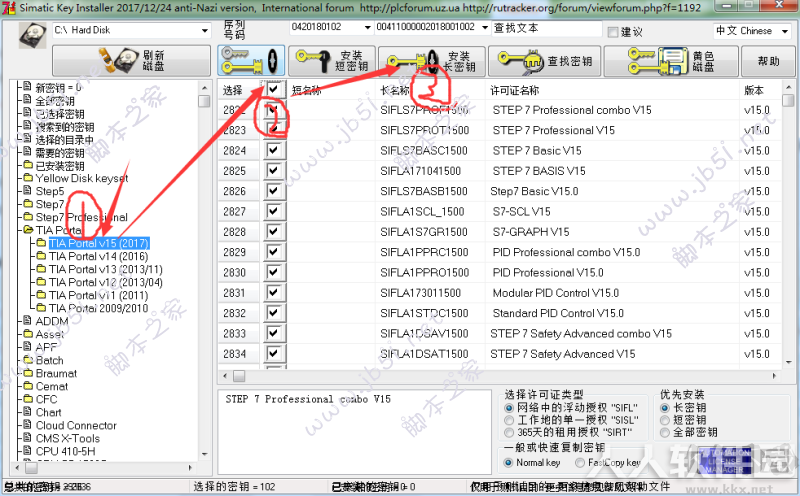The height and width of the screenshot is (496, 800).
Task: Click the S7-GRAPH V15 license name
Action: tap(531, 232)
